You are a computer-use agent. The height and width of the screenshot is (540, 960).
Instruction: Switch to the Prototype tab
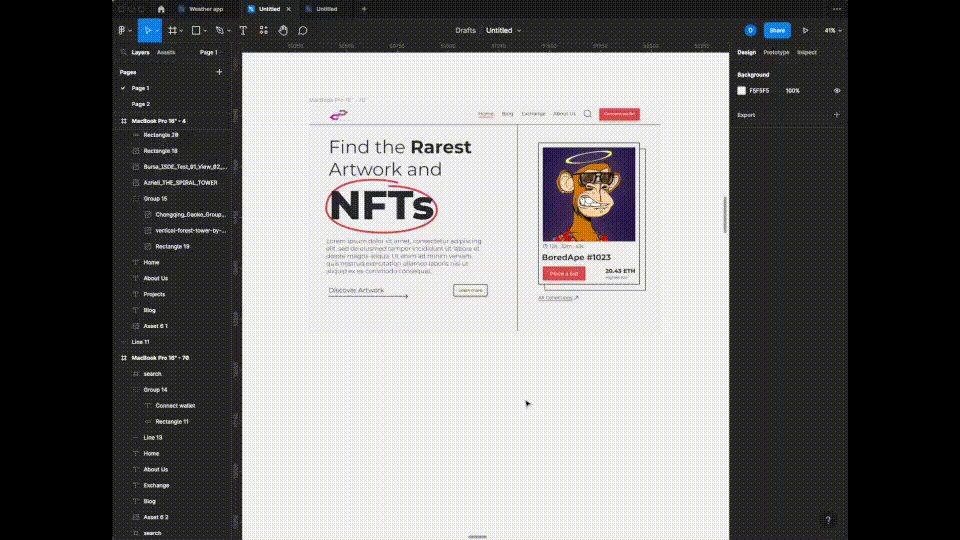pyautogui.click(x=776, y=52)
